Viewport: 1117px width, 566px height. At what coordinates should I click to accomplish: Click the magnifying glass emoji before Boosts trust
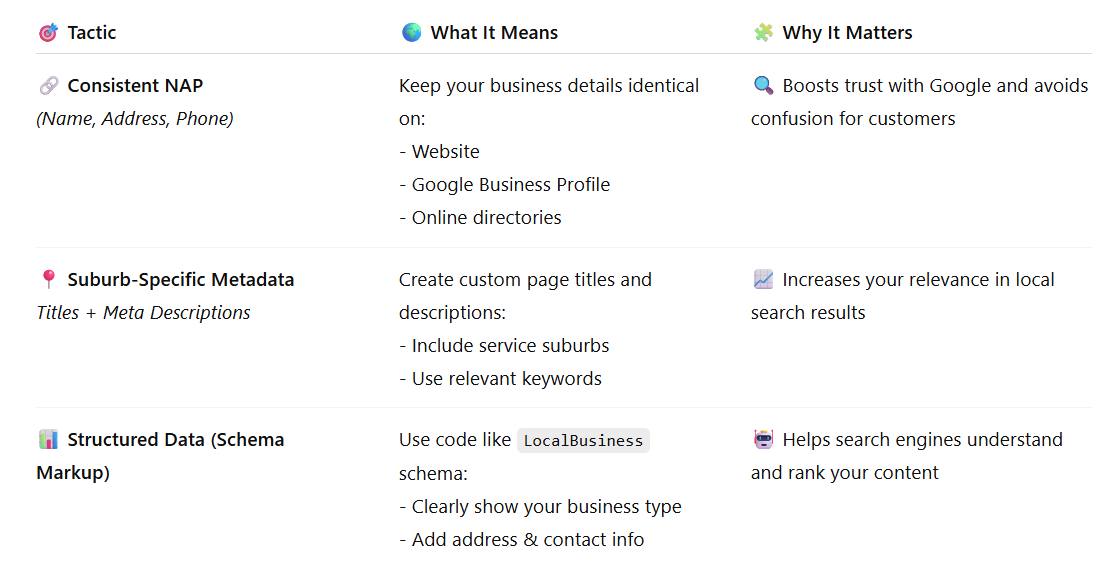[x=764, y=86]
